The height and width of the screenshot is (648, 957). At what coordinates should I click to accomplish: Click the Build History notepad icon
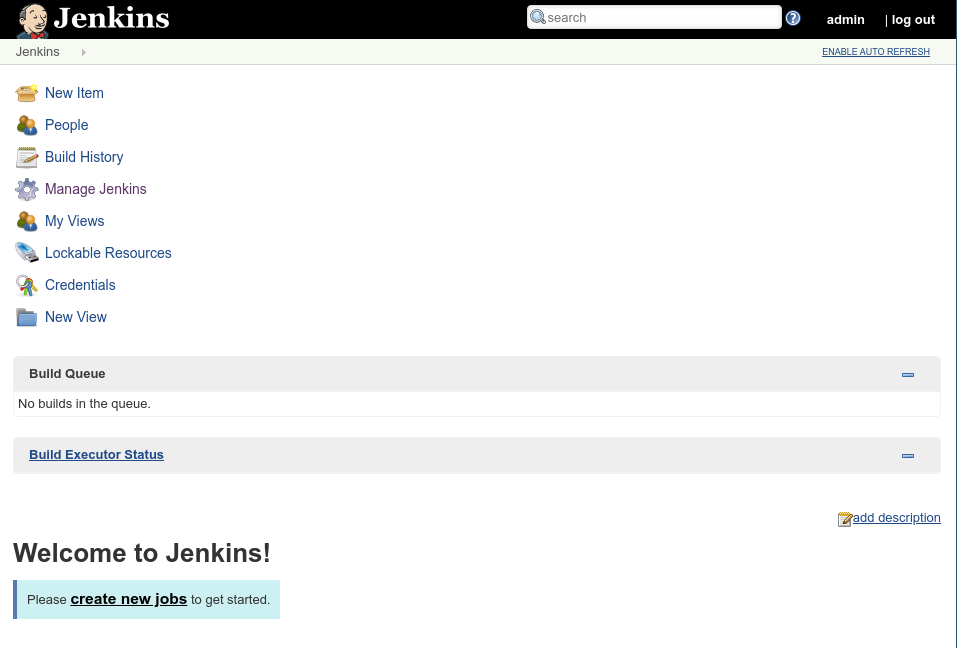tap(27, 157)
